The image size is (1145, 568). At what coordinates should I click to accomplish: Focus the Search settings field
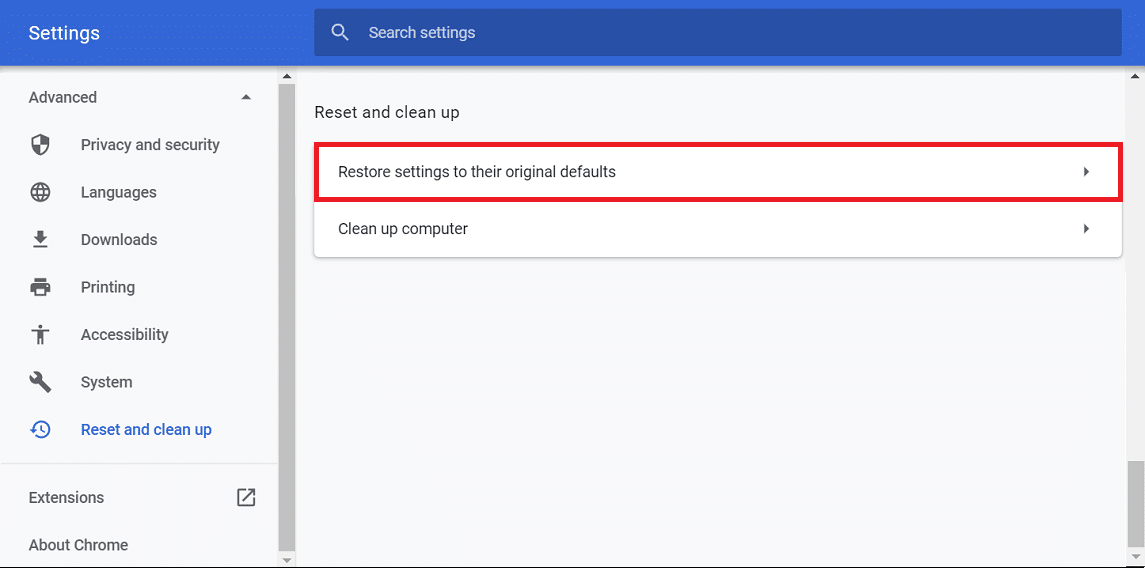pos(700,33)
